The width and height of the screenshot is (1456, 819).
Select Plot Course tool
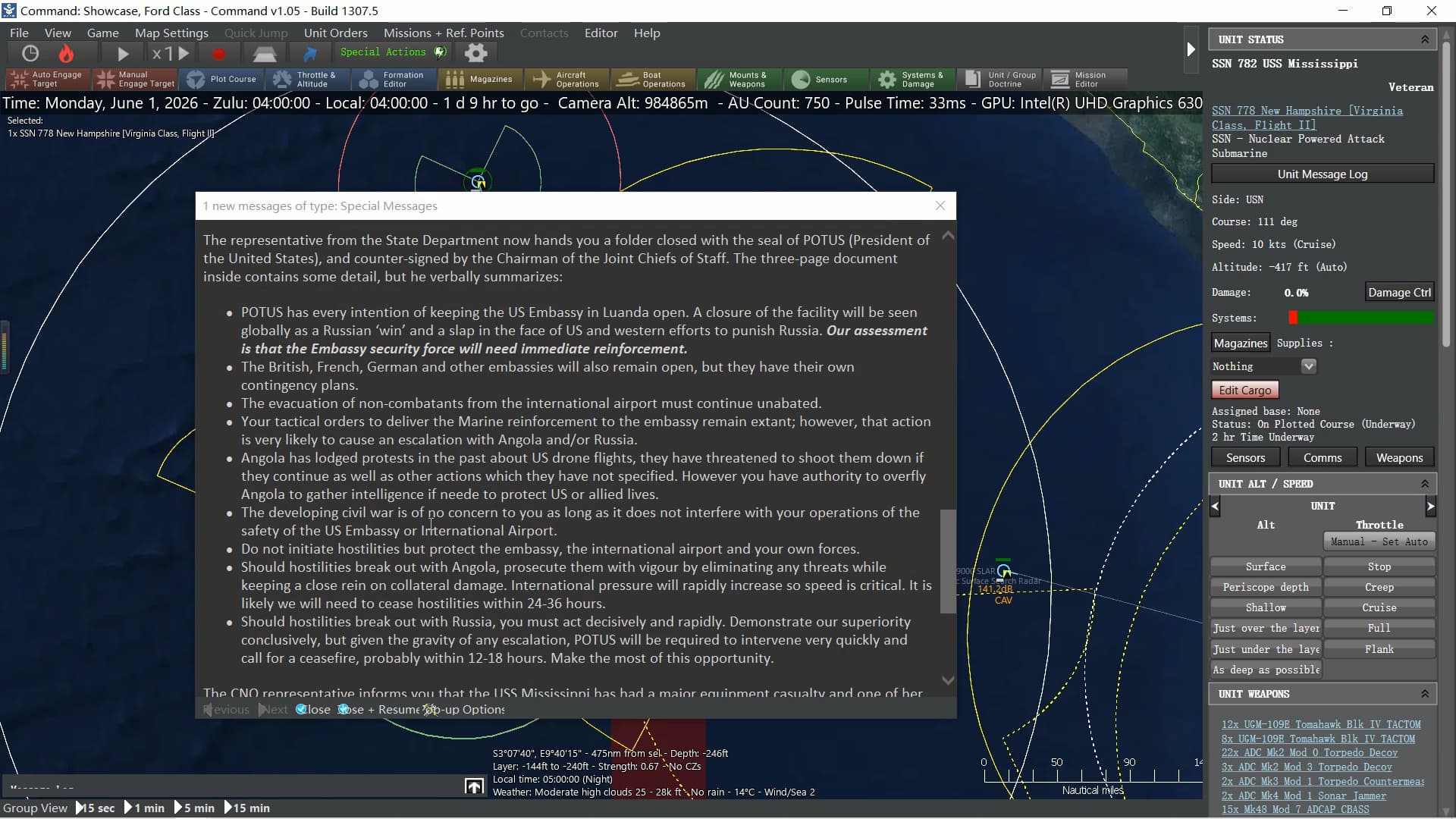click(223, 79)
